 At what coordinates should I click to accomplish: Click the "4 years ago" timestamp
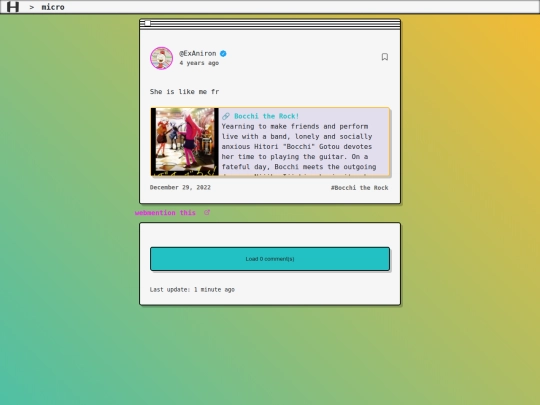point(199,63)
